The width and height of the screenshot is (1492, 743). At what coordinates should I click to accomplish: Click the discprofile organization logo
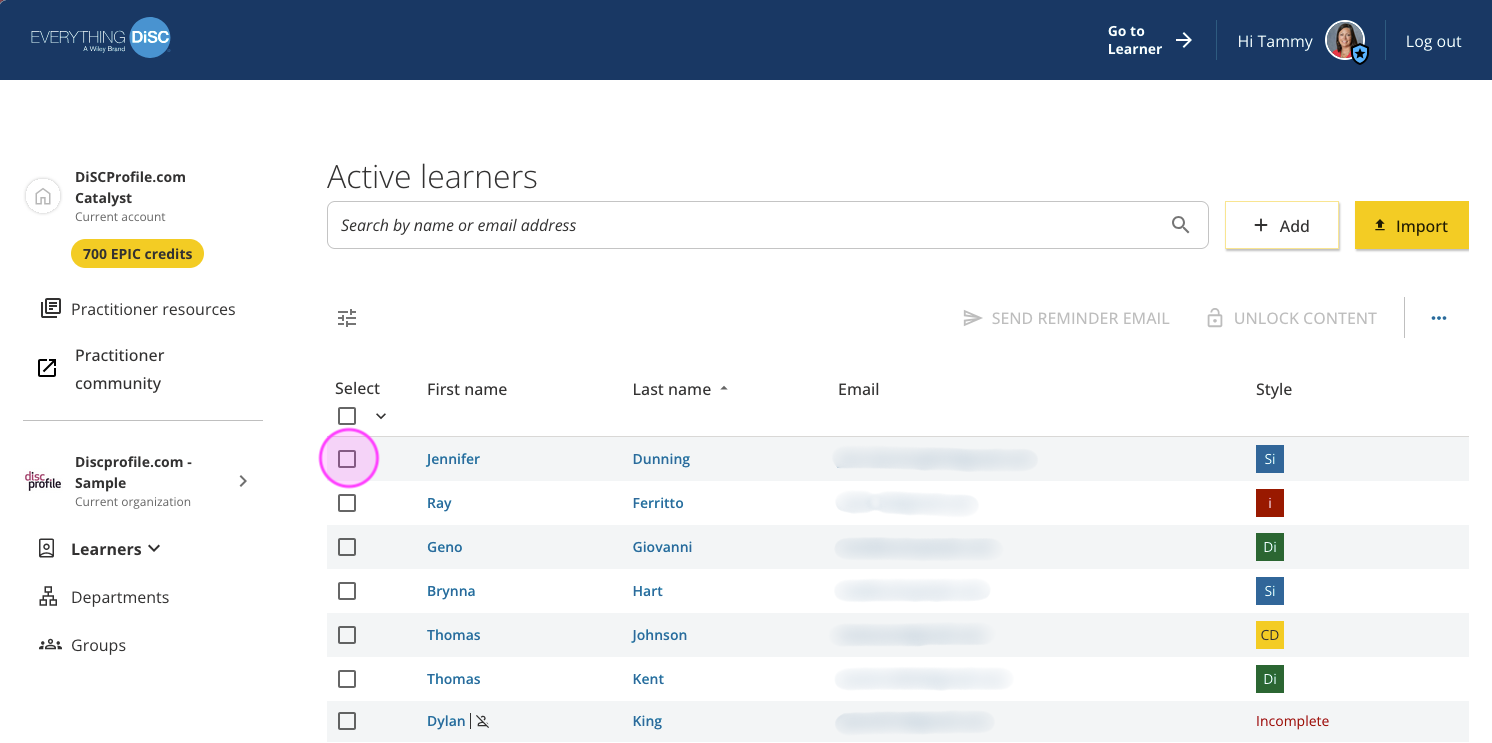coord(43,481)
